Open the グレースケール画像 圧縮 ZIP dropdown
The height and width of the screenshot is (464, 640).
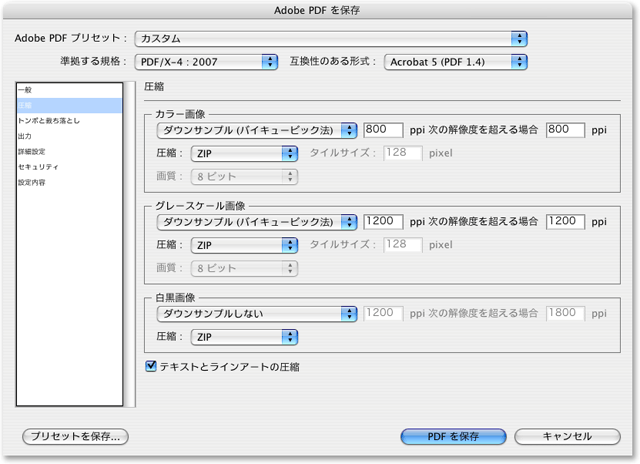pos(242,244)
